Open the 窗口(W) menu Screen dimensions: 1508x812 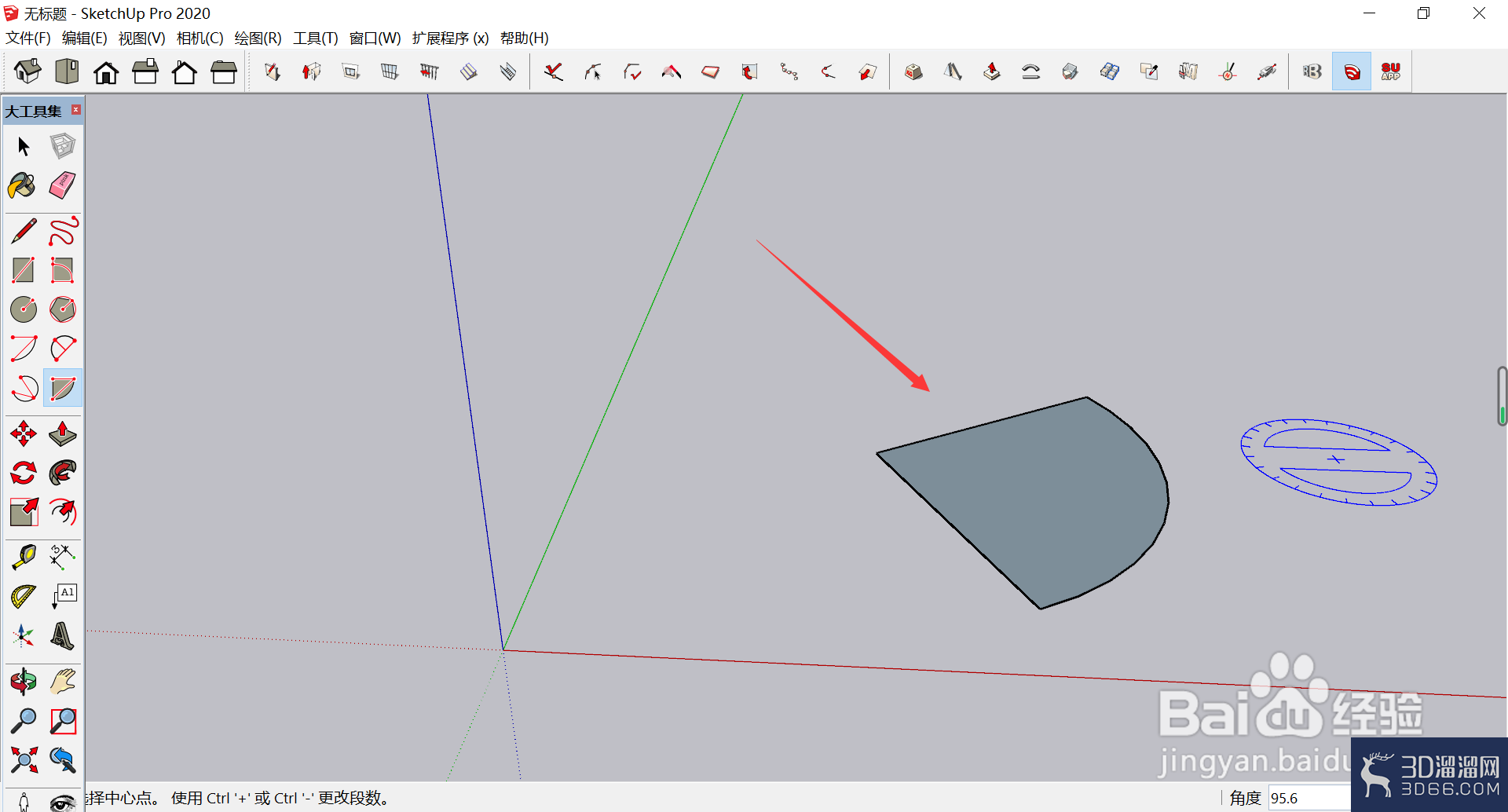tap(375, 38)
